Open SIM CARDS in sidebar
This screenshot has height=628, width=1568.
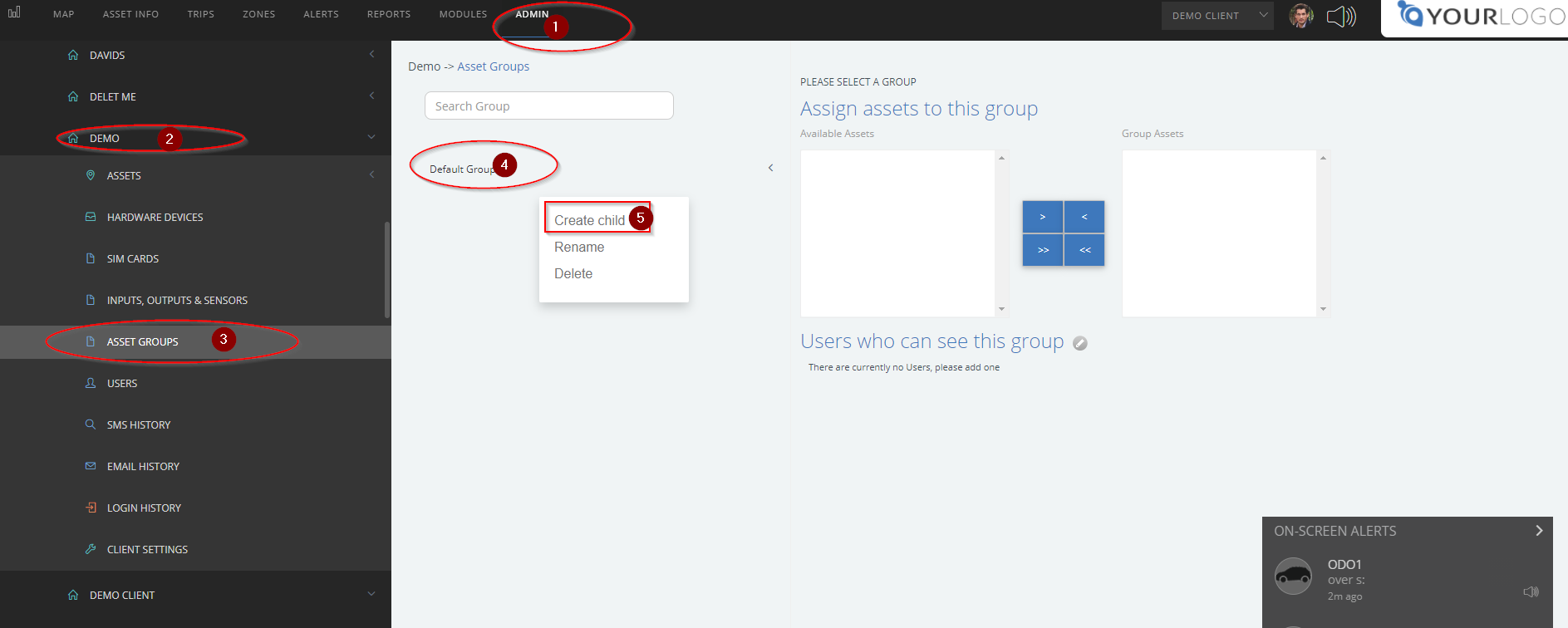(x=133, y=258)
